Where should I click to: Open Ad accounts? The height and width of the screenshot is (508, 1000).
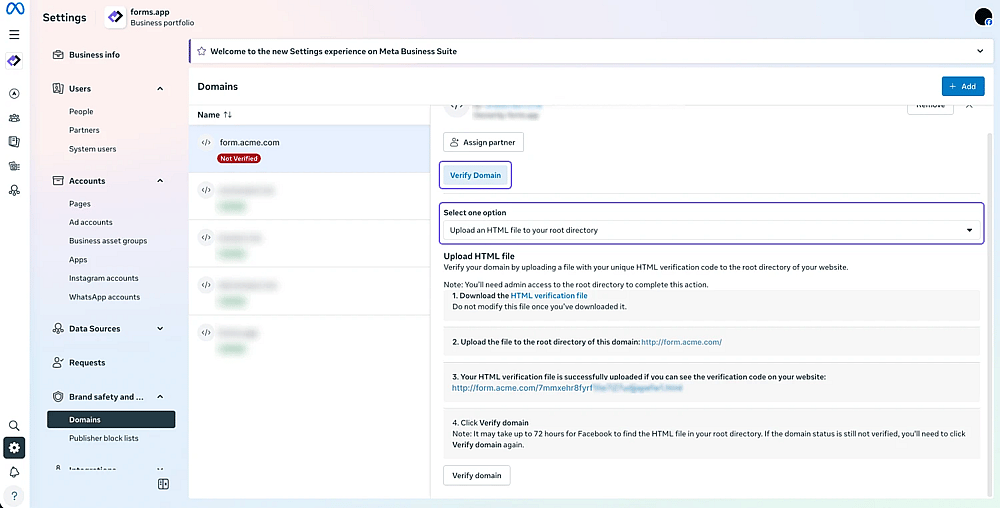click(91, 222)
